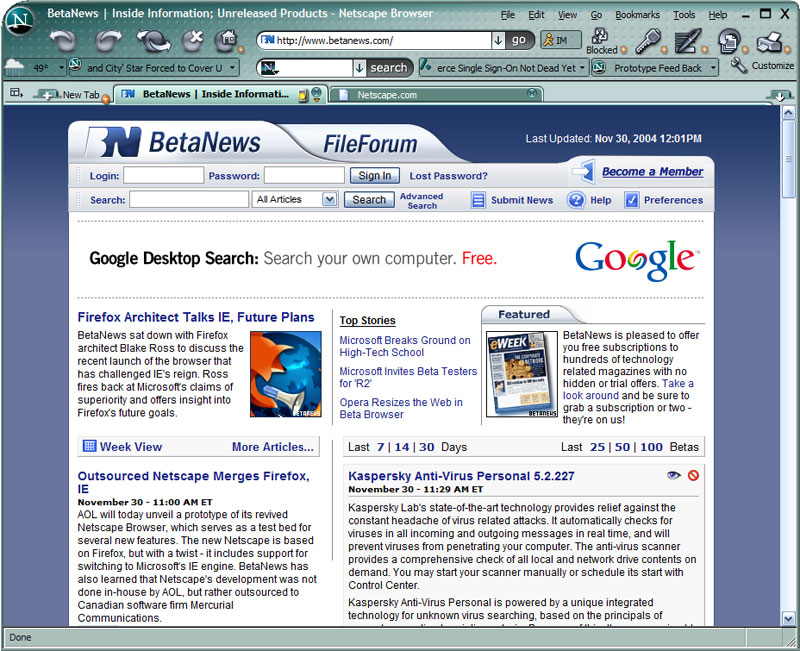This screenshot has height=651, width=800.
Task: Open the All Articles dropdown
Action: 330,199
